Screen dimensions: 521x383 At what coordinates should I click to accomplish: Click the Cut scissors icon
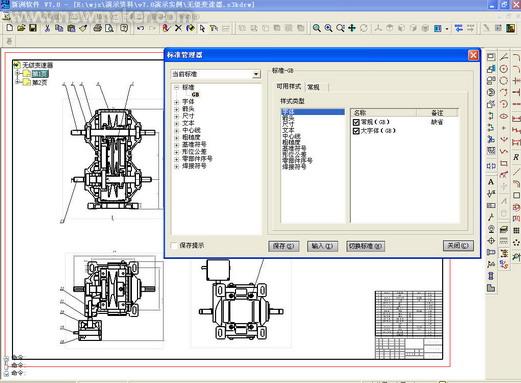47,28
